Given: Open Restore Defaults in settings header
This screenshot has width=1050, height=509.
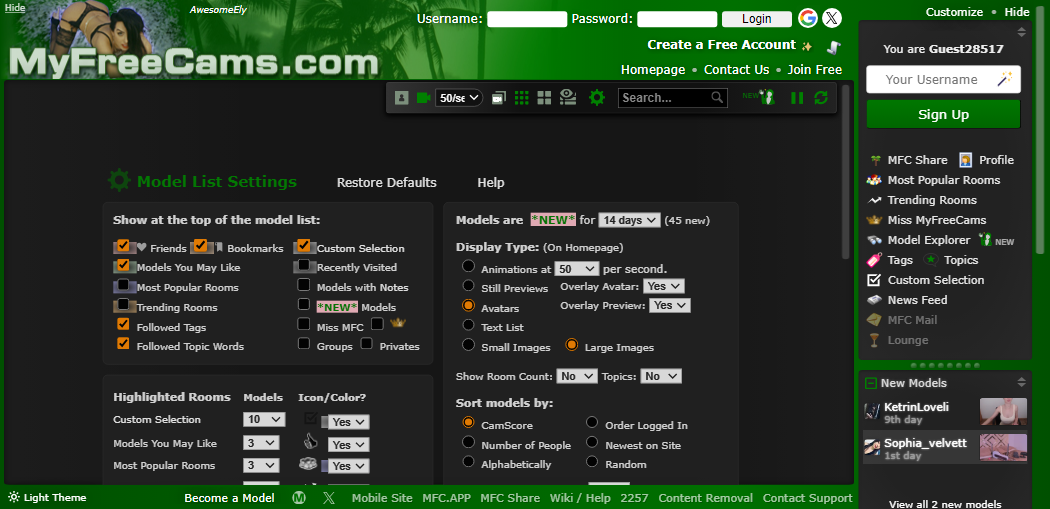Looking at the screenshot, I should (386, 183).
